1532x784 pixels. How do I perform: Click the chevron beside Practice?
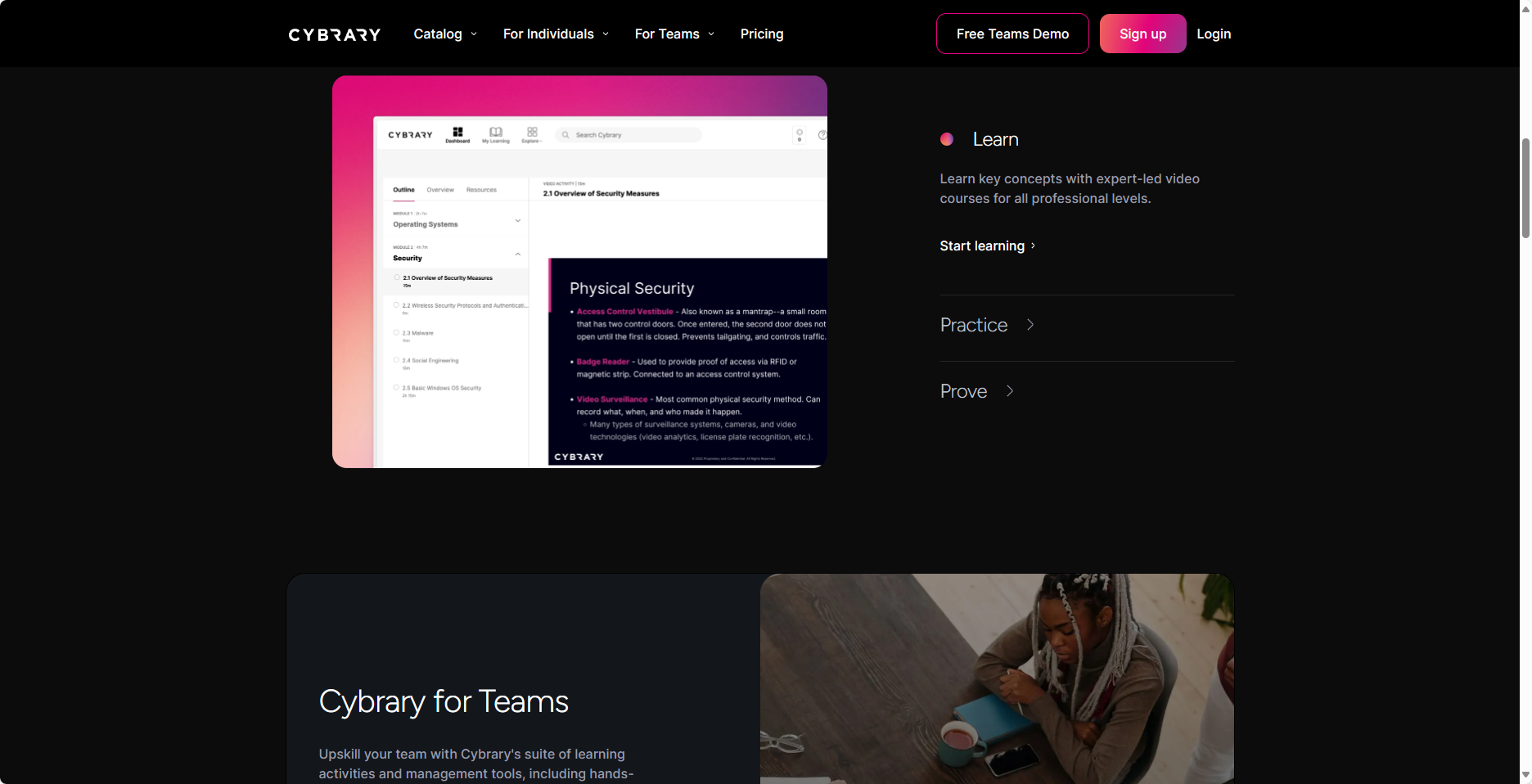coord(1030,325)
